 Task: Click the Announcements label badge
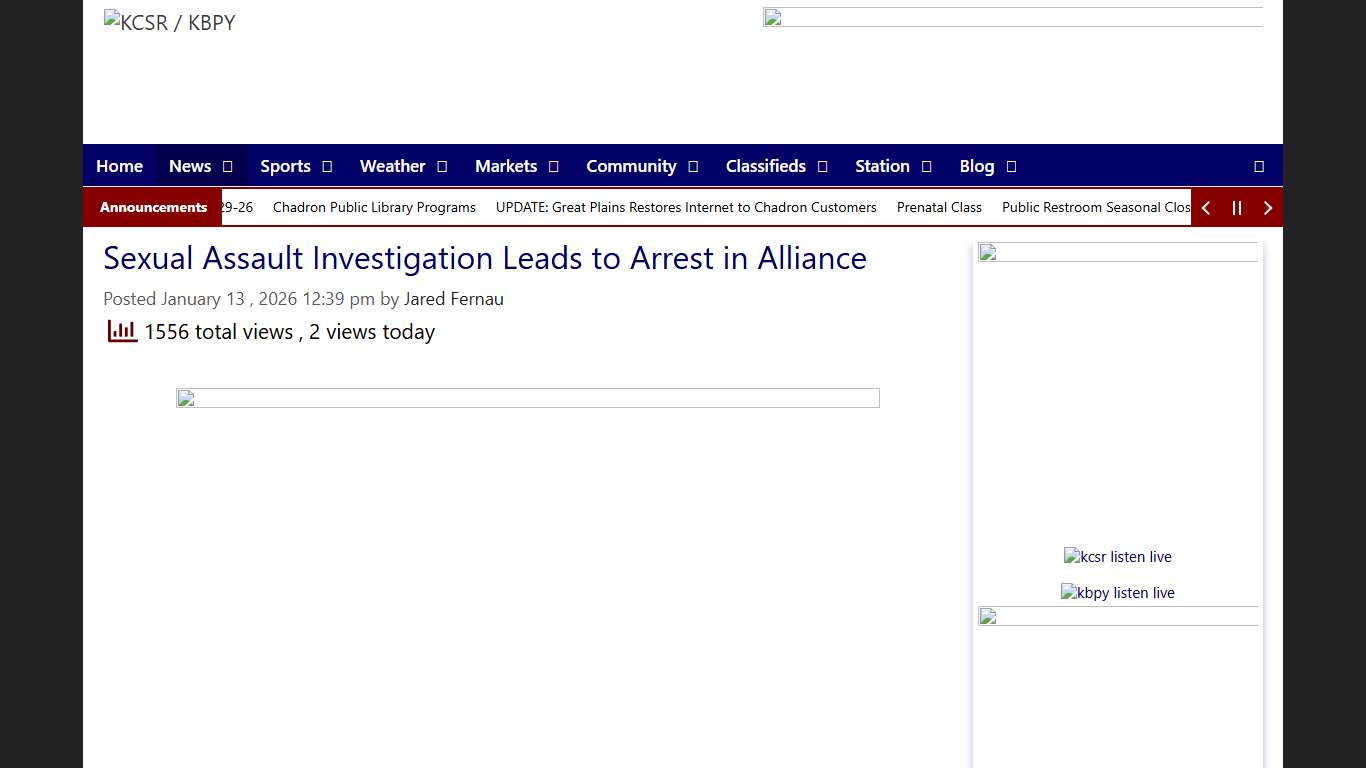point(152,207)
